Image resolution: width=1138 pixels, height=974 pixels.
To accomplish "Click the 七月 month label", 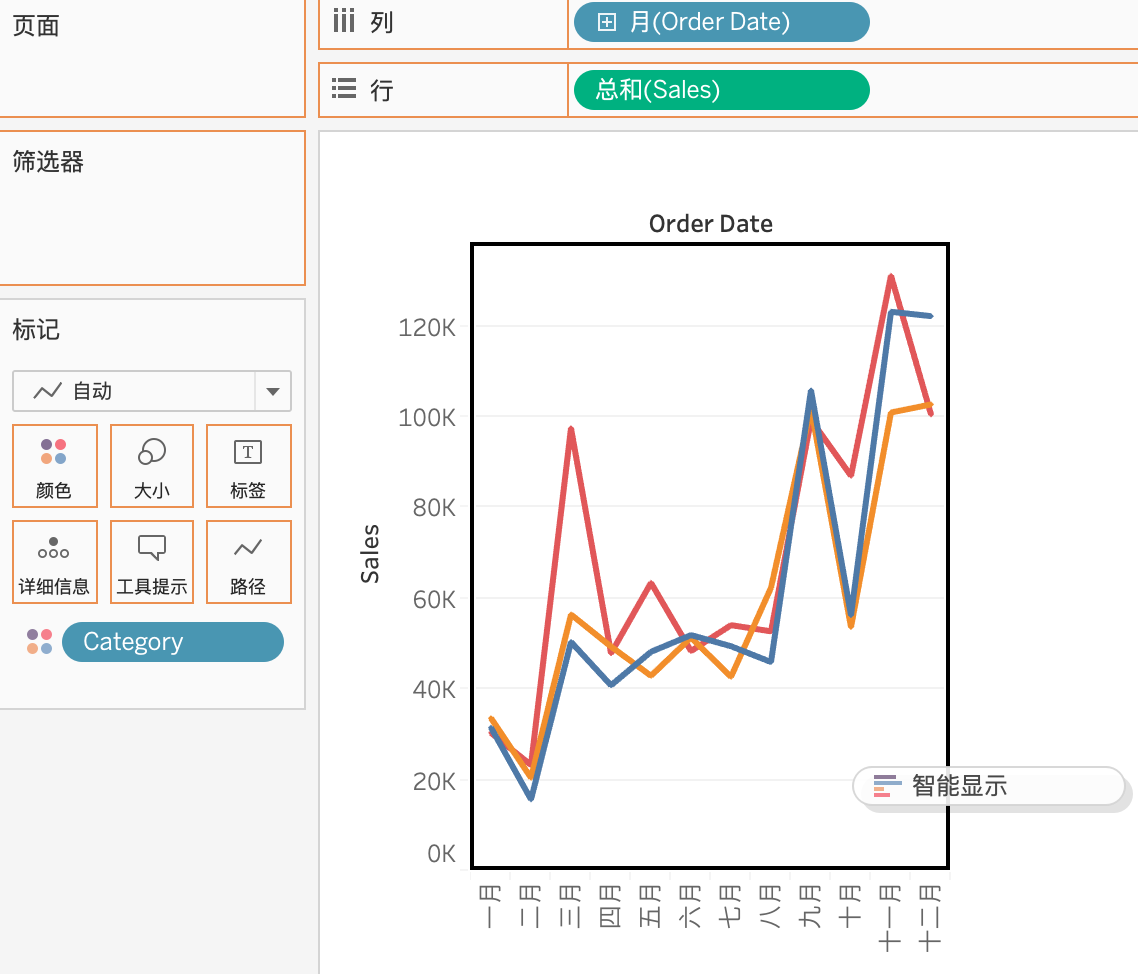I will pos(730,907).
